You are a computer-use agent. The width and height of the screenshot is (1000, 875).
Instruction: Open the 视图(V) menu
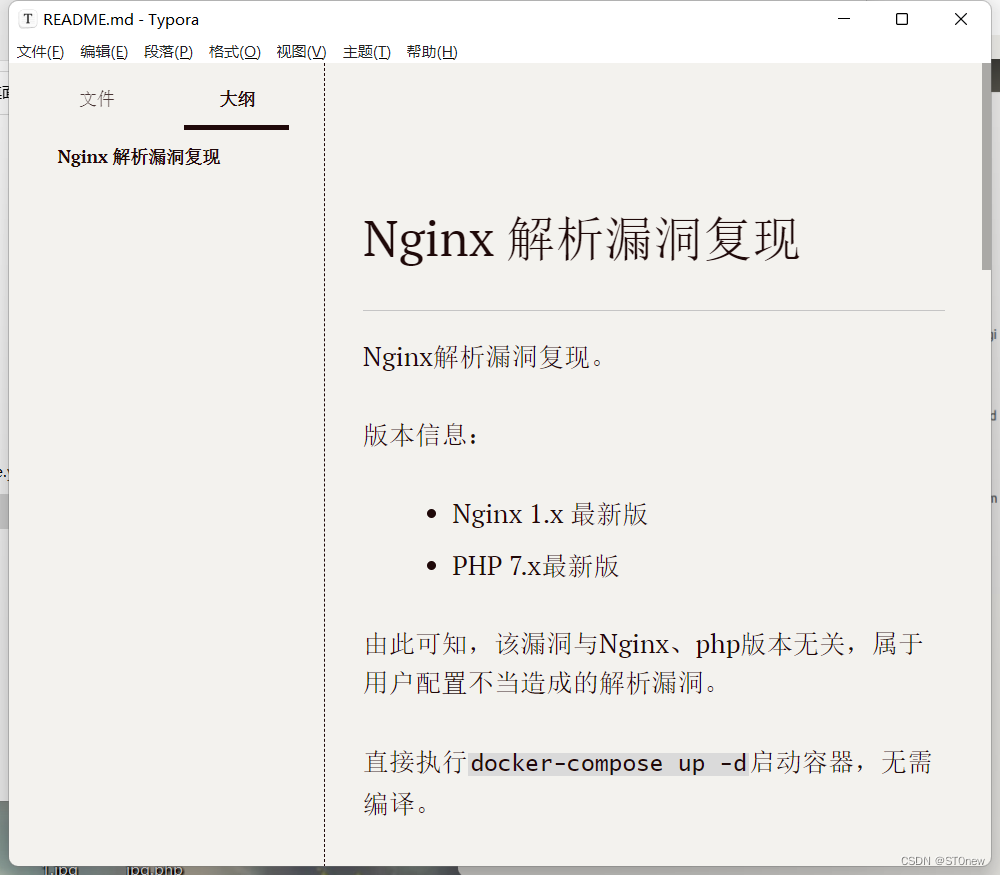(301, 52)
